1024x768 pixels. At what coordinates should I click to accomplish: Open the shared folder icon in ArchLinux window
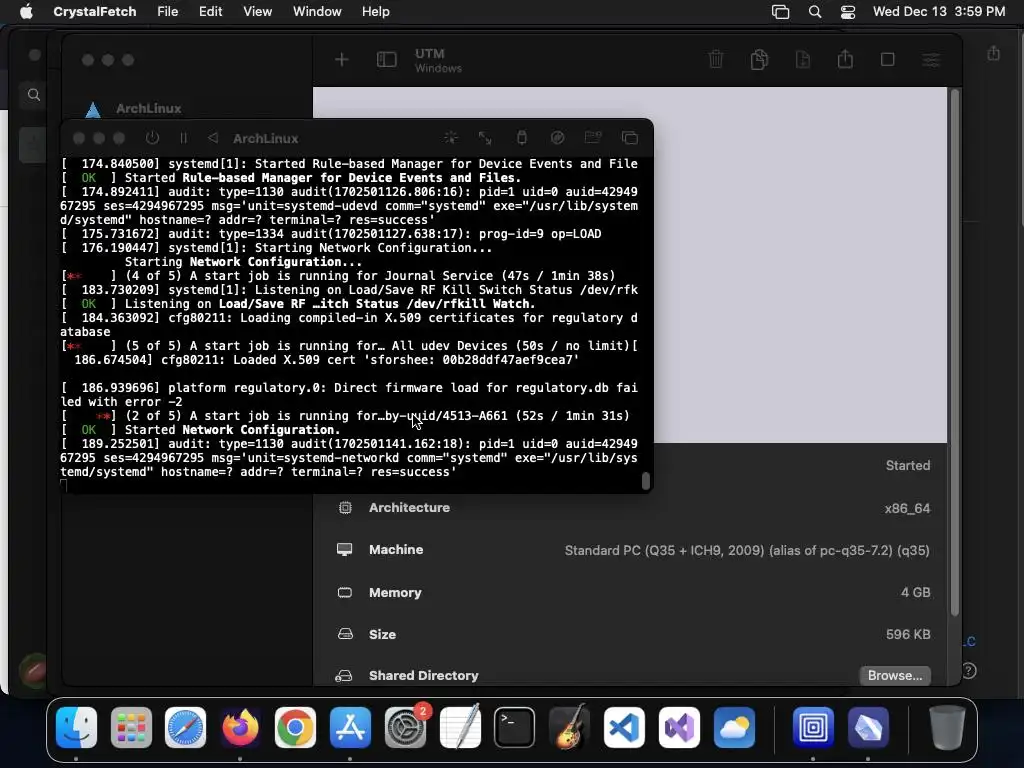(x=593, y=137)
